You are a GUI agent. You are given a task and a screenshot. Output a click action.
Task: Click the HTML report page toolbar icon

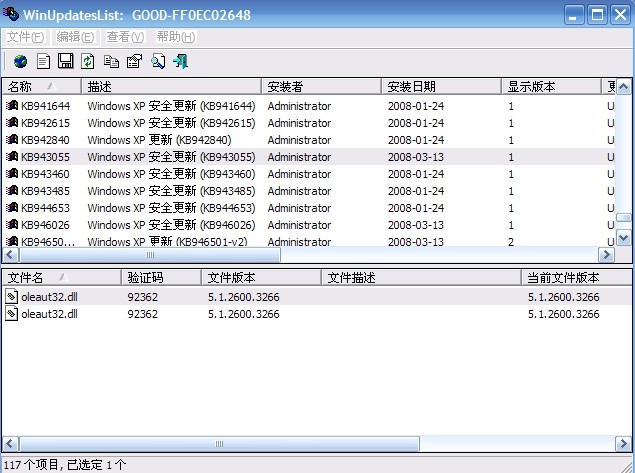coord(43,62)
